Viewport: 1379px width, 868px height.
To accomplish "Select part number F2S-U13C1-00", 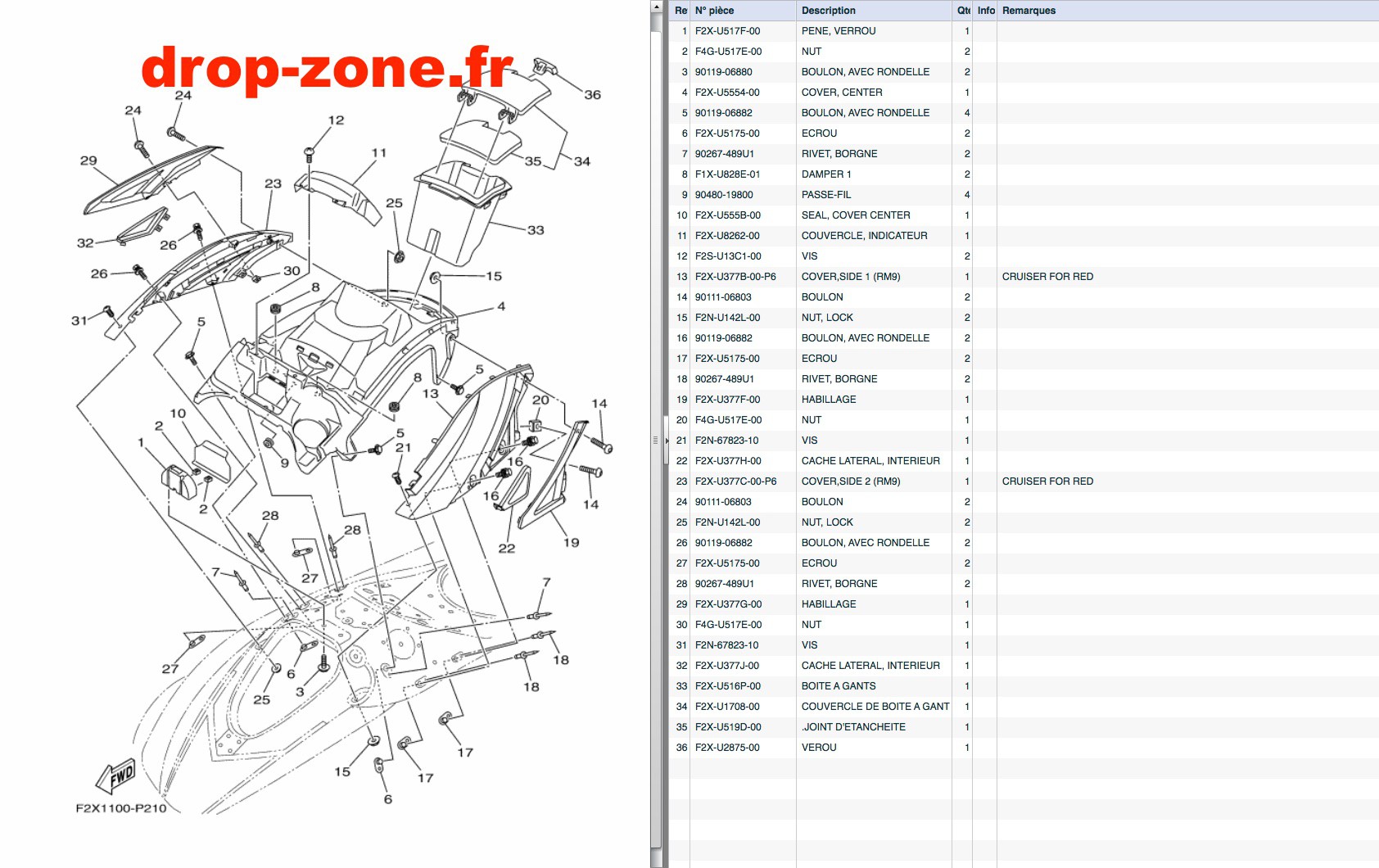I will point(728,256).
